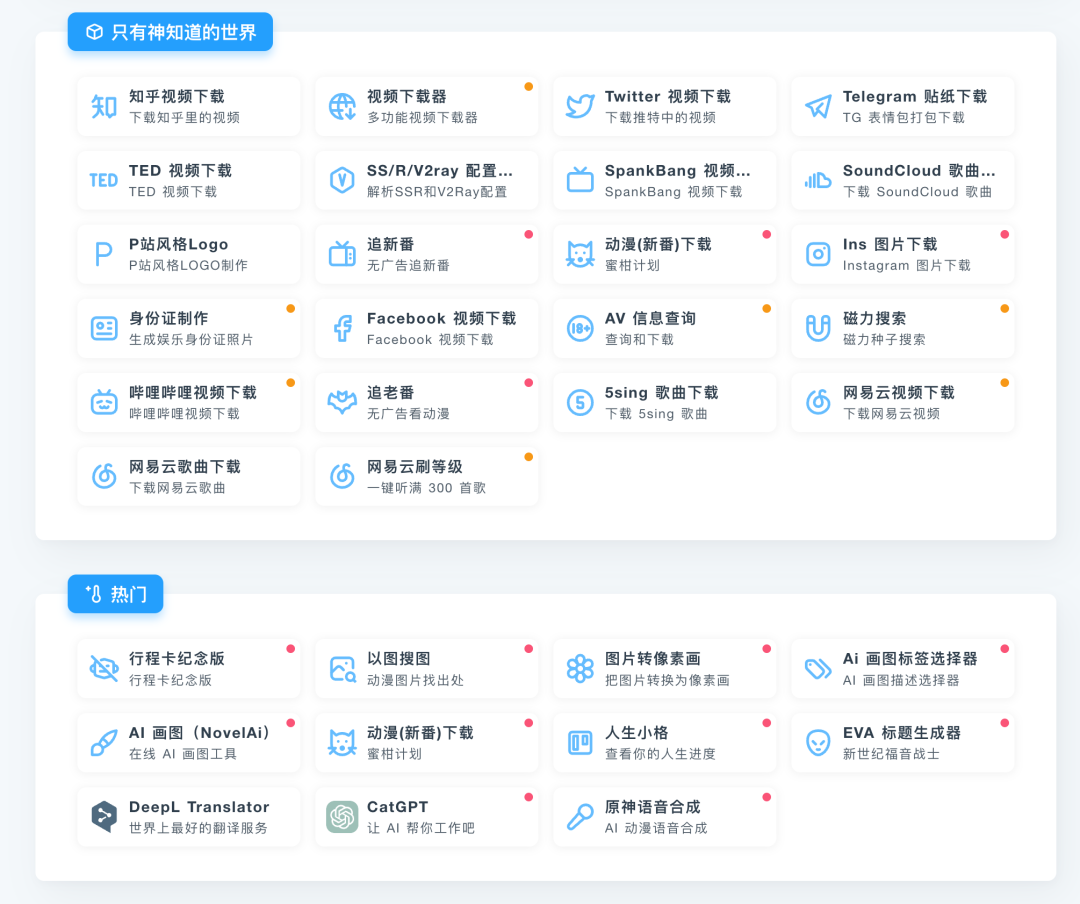Screen dimensions: 1080x904
Task: Click the 5sing circle icon
Action: click(x=580, y=402)
